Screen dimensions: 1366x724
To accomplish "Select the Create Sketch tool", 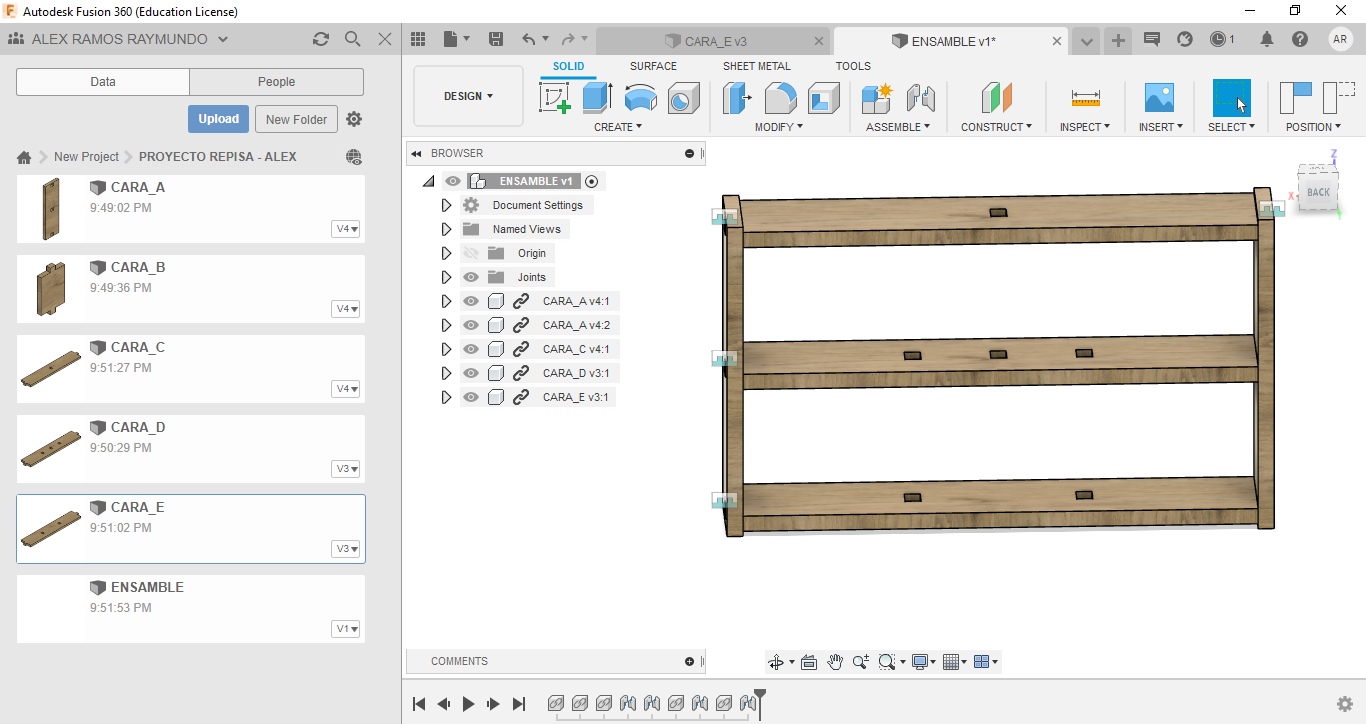I will pyautogui.click(x=554, y=98).
